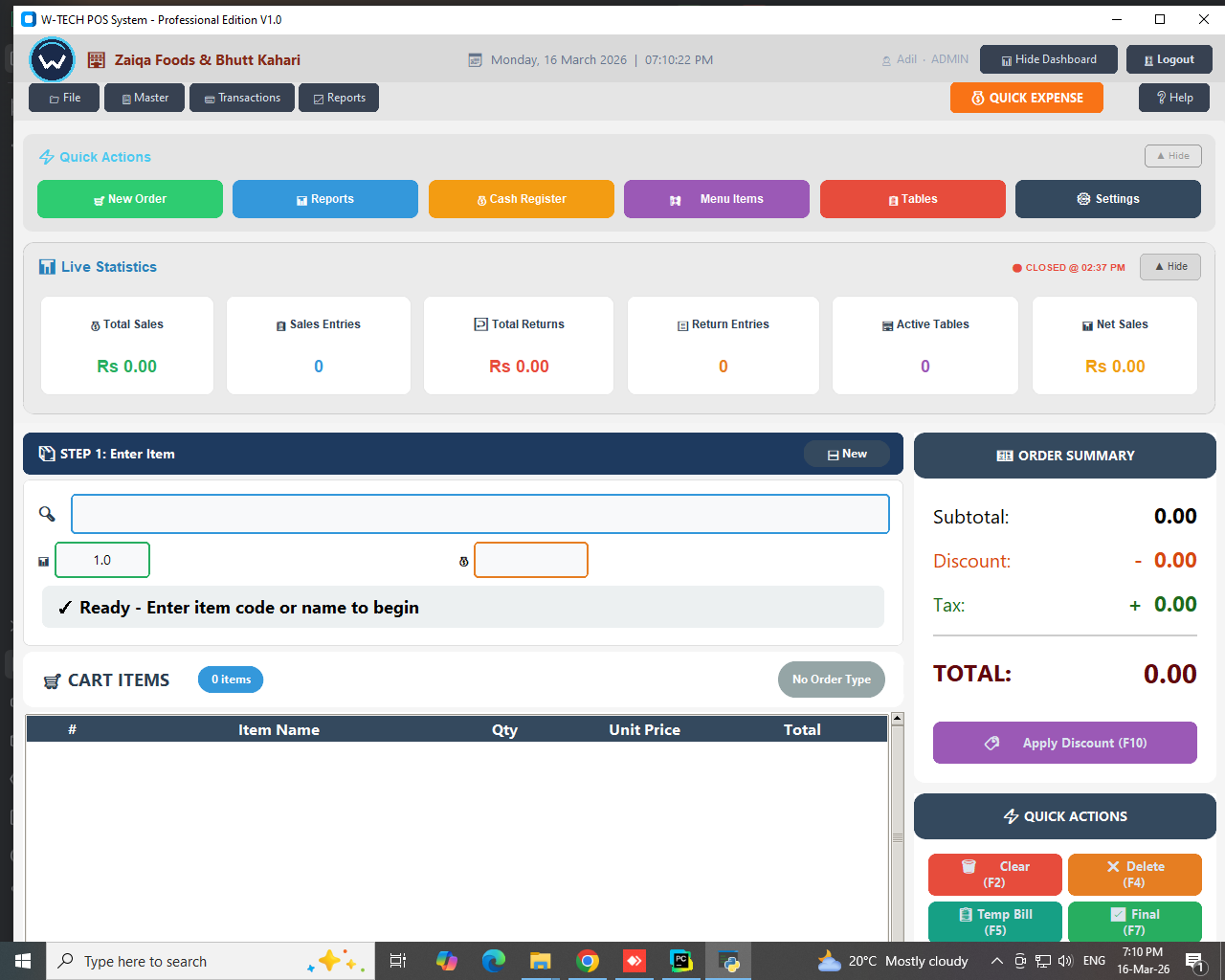The height and width of the screenshot is (980, 1225).
Task: Click the quantity field showing 1.0
Action: pyautogui.click(x=102, y=560)
